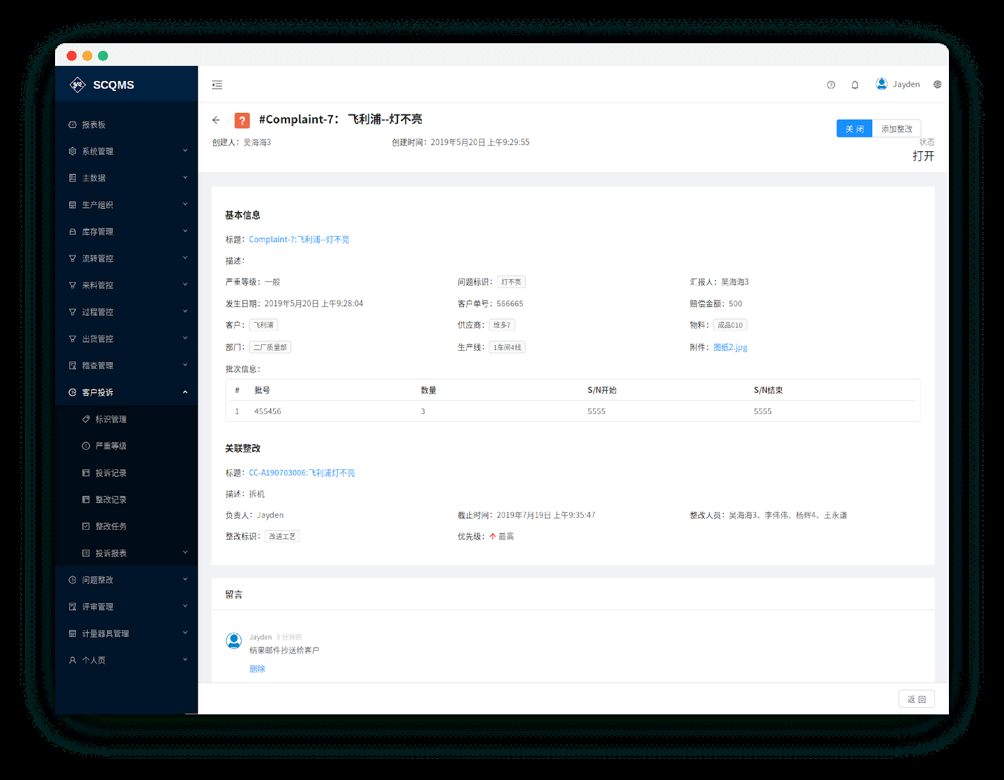Click the macOS green maximize window button
The height and width of the screenshot is (780, 1004).
(x=103, y=56)
